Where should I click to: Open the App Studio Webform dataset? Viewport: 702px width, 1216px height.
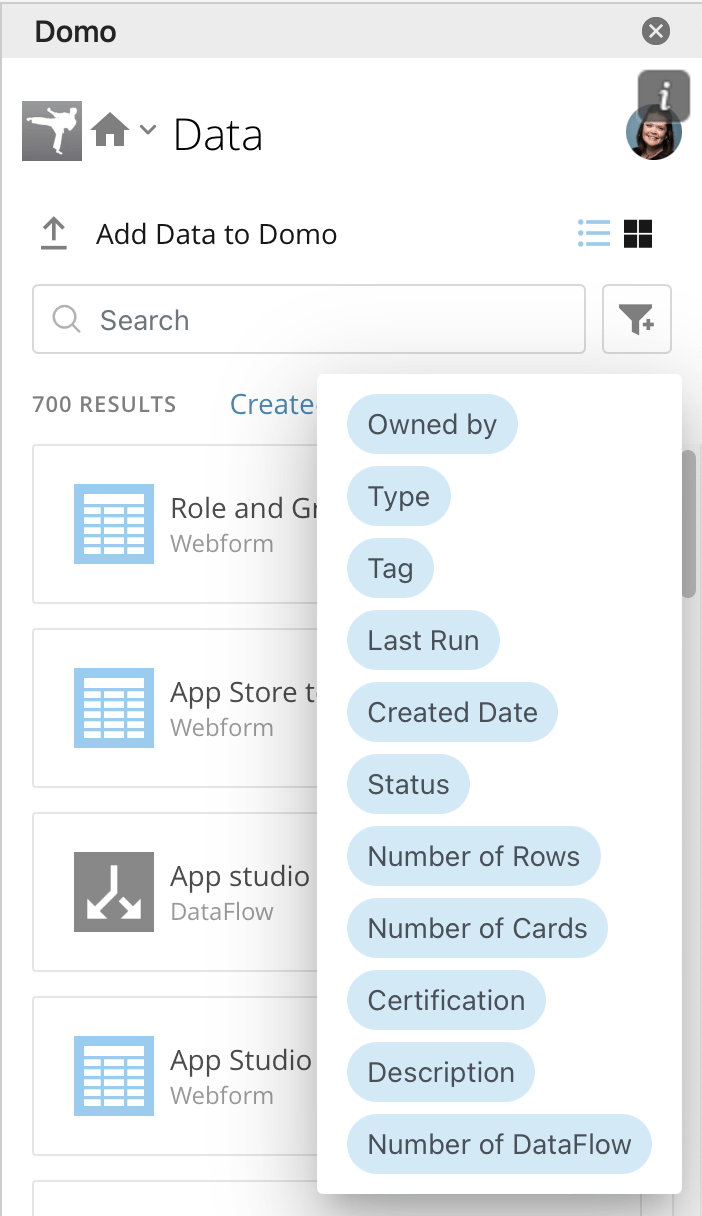click(175, 1076)
